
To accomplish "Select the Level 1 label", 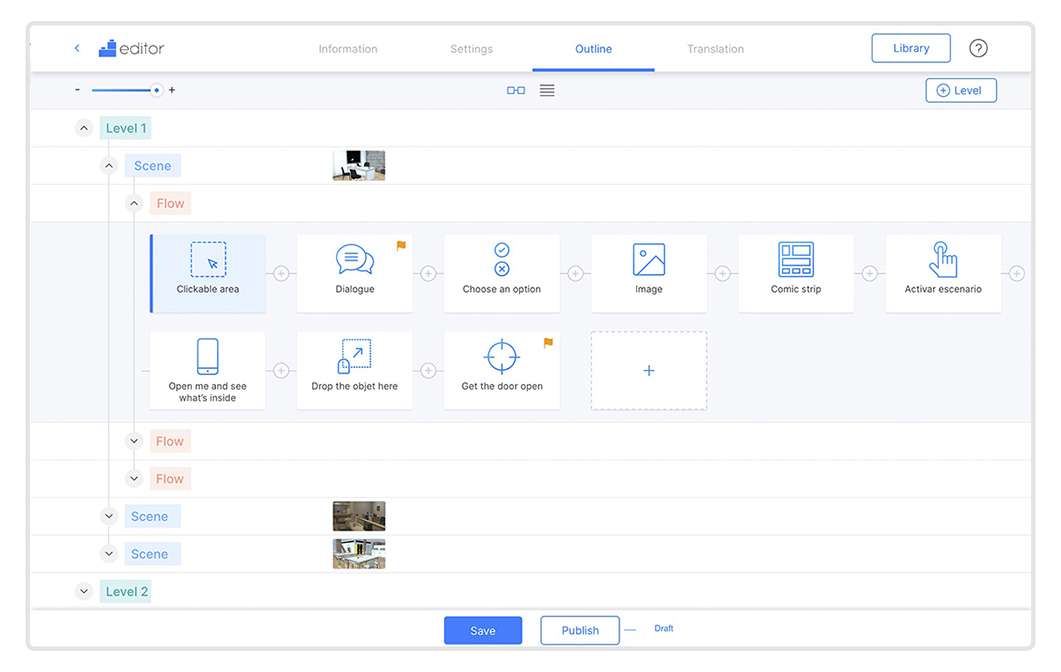I will tap(126, 128).
